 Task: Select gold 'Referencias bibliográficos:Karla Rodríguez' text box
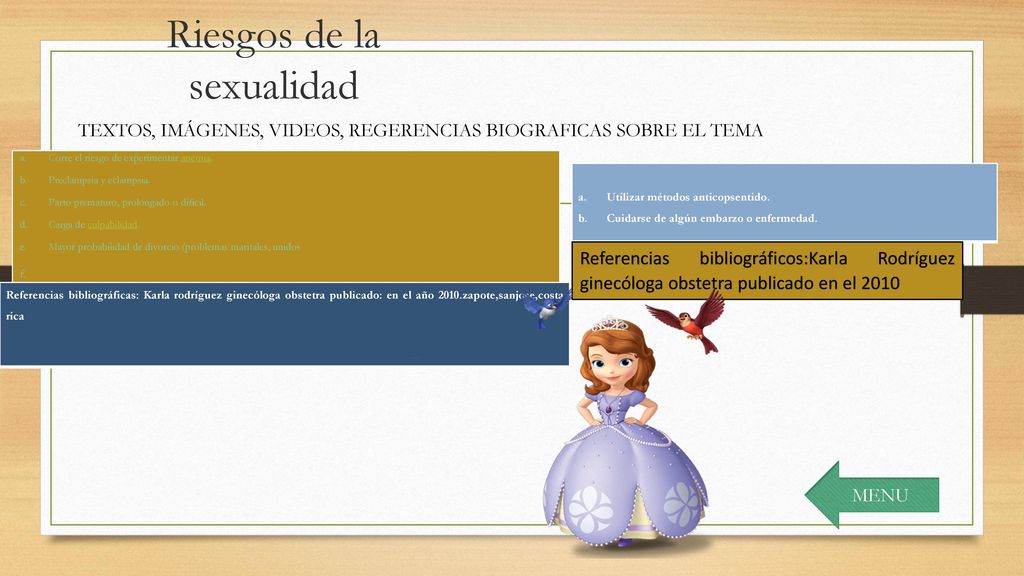click(767, 271)
